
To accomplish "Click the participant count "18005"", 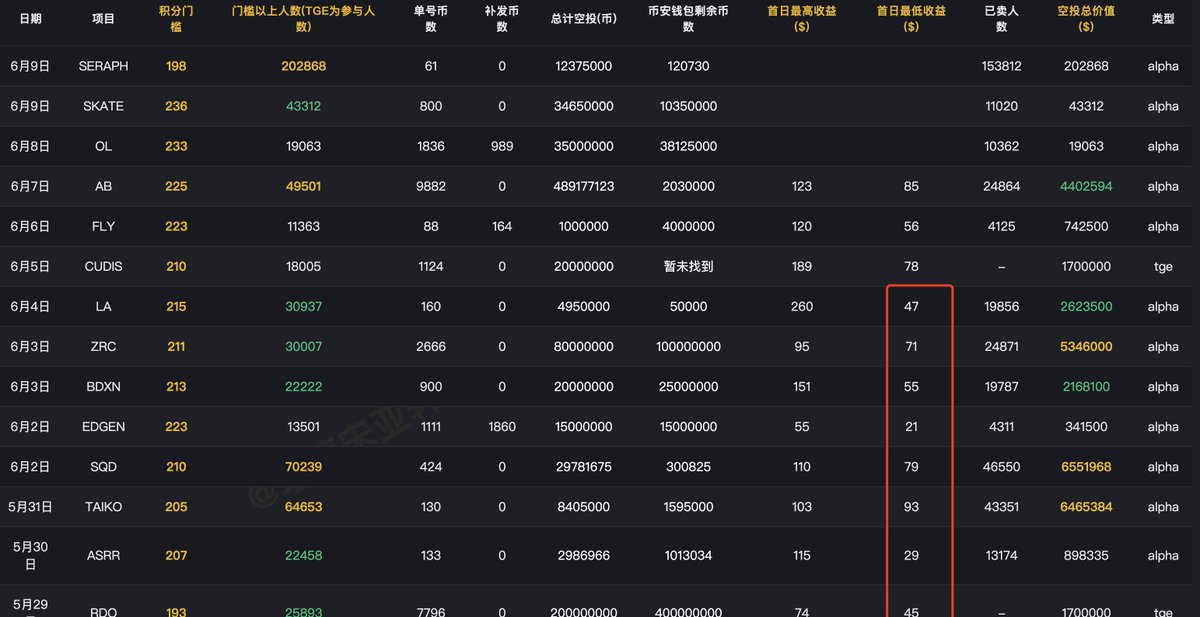I will pos(303,266).
